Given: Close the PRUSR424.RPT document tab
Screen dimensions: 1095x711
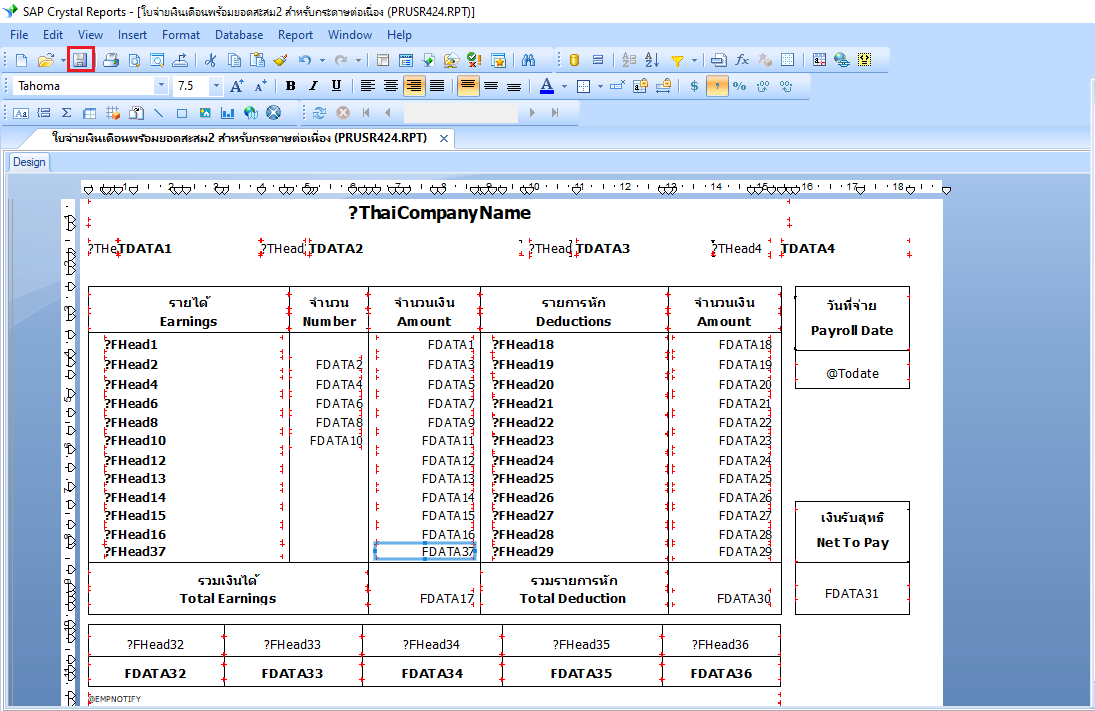Looking at the screenshot, I should click(x=443, y=138).
